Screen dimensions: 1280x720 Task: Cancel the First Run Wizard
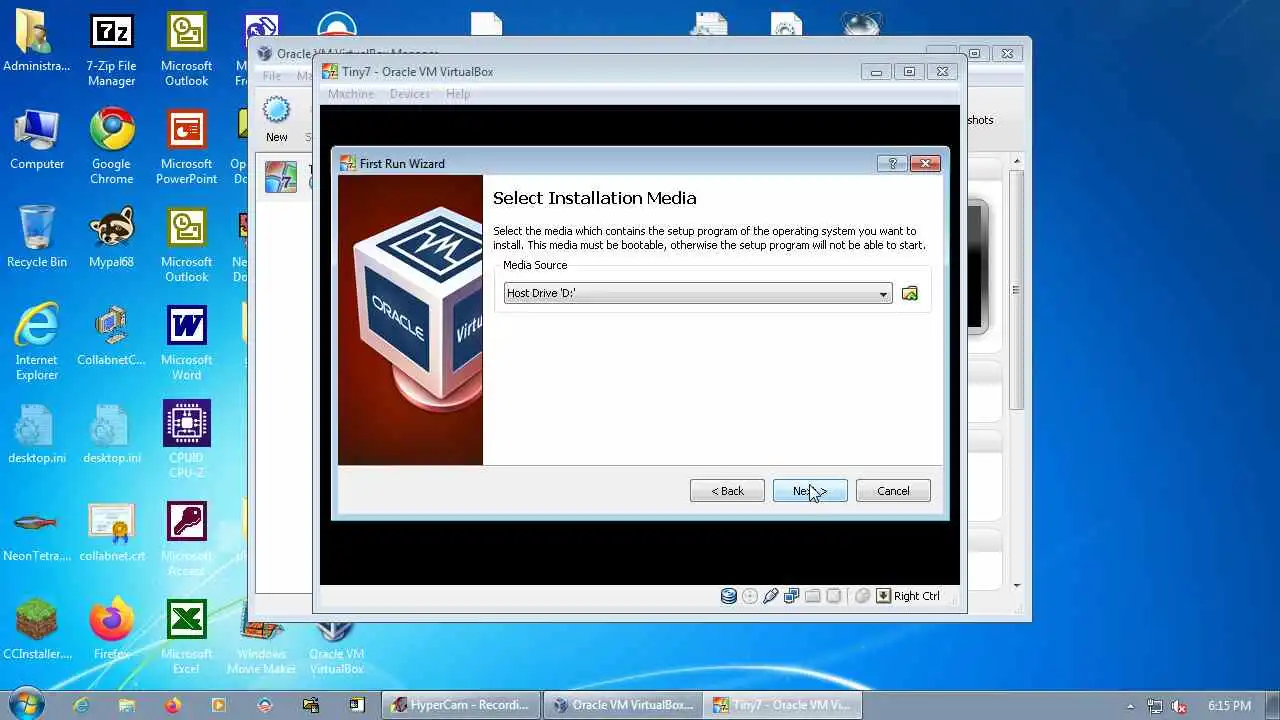[x=893, y=491]
